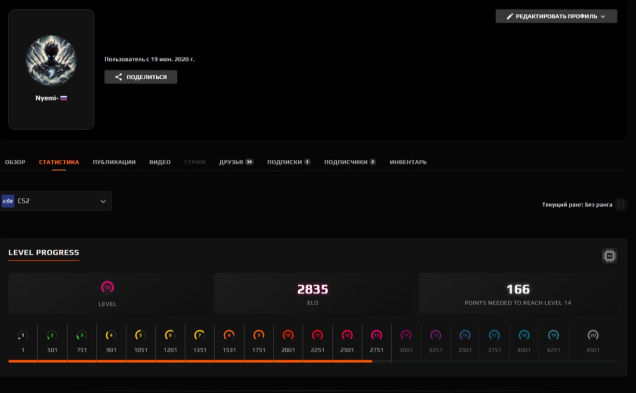Click the level 7 badge icon

point(200,335)
